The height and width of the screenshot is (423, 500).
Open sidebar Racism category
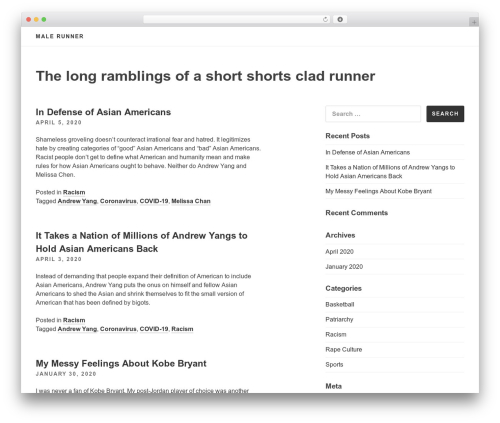[336, 334]
